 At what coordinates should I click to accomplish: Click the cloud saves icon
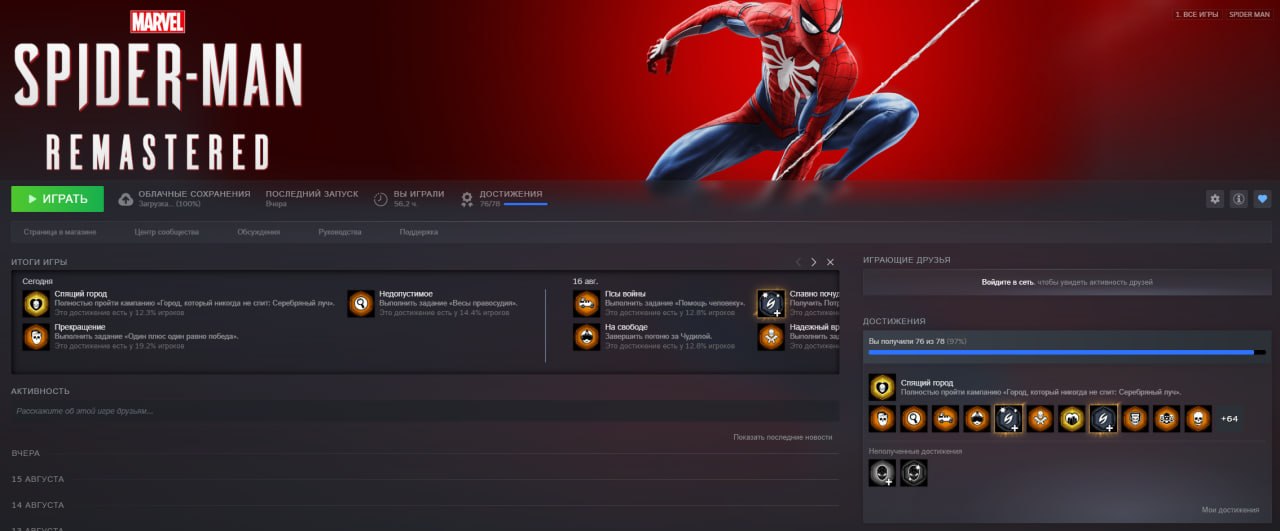[126, 199]
